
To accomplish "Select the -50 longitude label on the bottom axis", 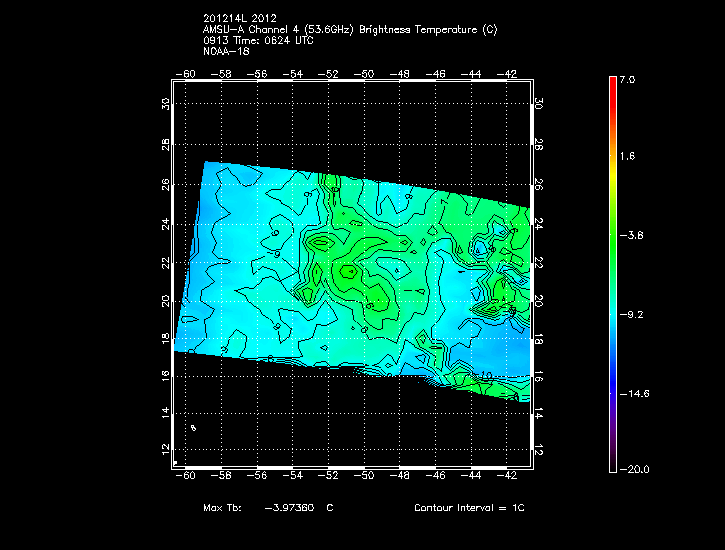I will pyautogui.click(x=366, y=477).
